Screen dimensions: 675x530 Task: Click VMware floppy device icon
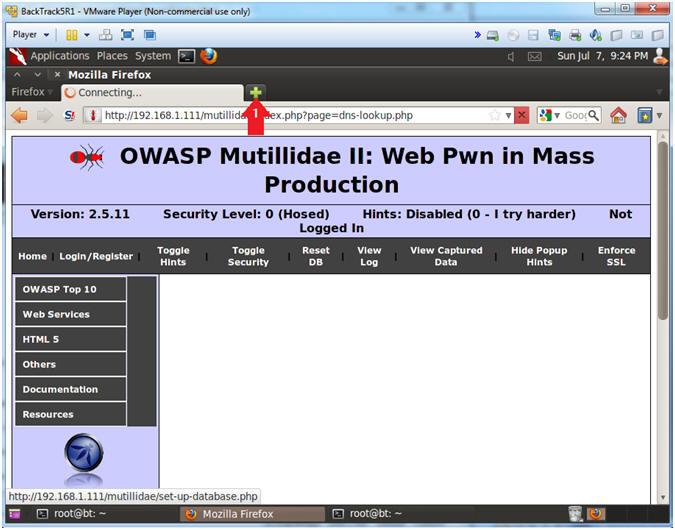point(533,35)
